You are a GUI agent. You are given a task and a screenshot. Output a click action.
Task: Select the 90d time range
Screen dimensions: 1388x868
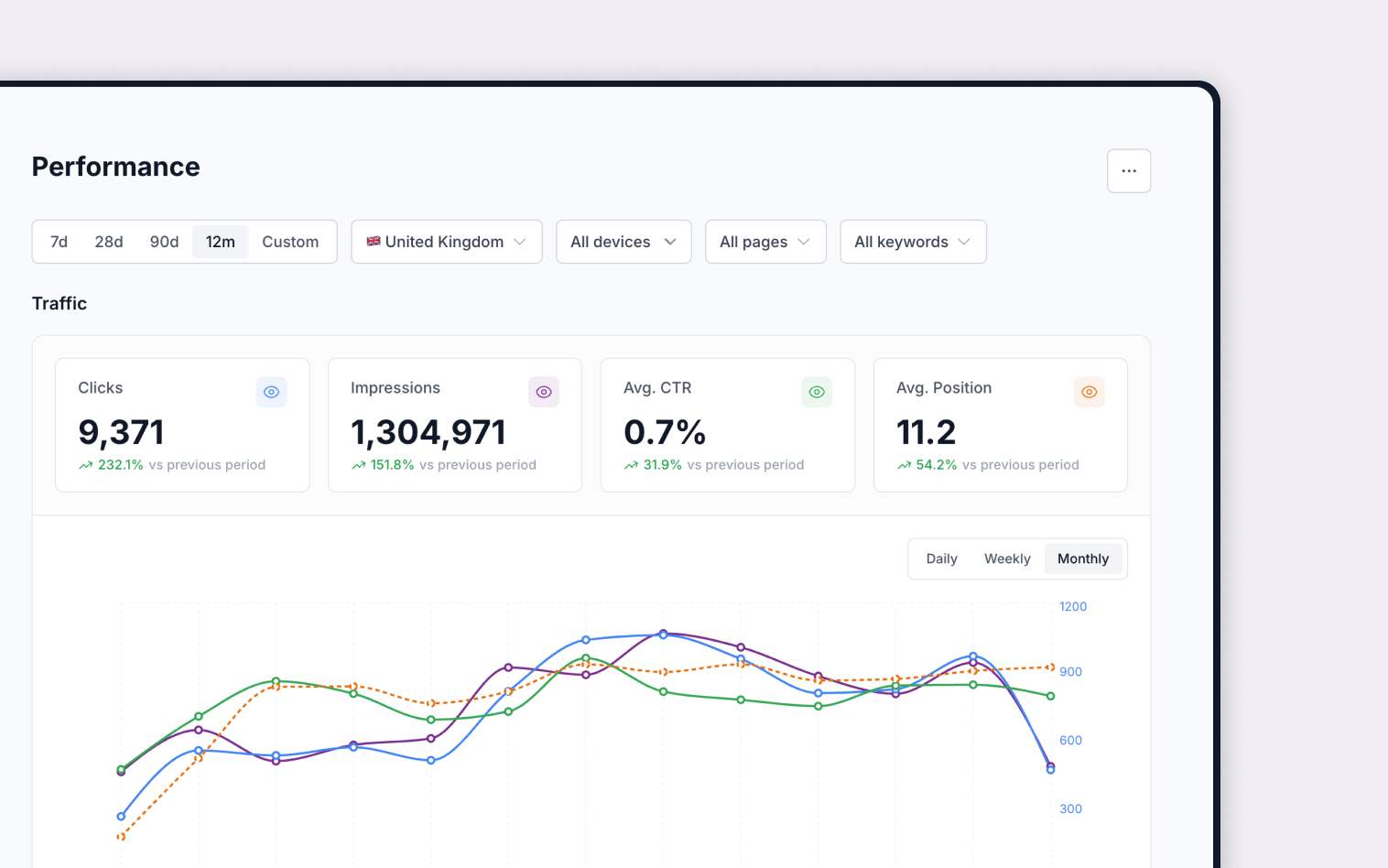coord(164,242)
